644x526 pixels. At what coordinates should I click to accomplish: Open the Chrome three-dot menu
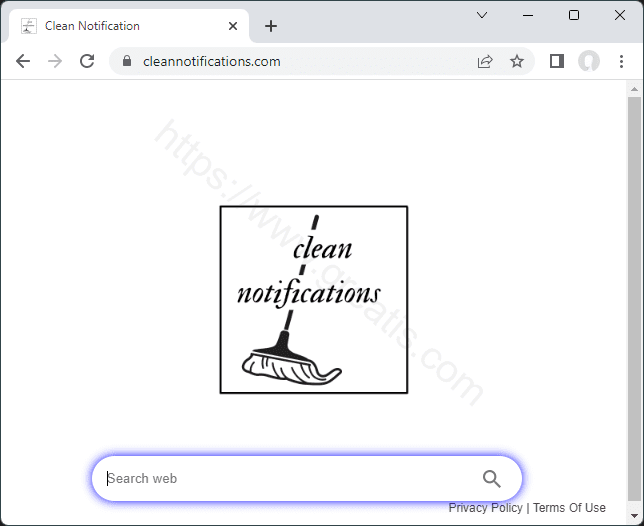621,61
